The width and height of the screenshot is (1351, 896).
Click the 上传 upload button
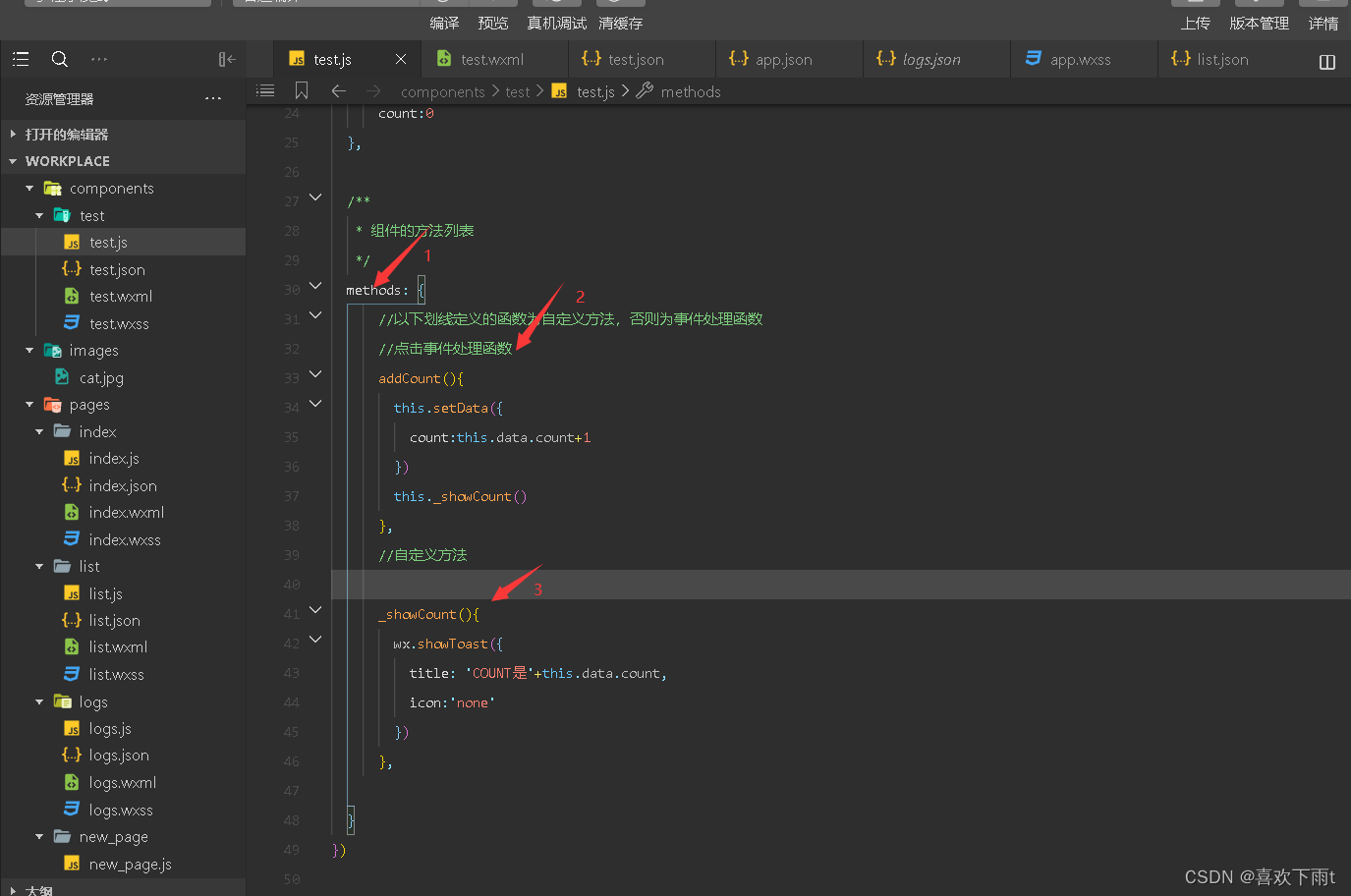click(1196, 23)
